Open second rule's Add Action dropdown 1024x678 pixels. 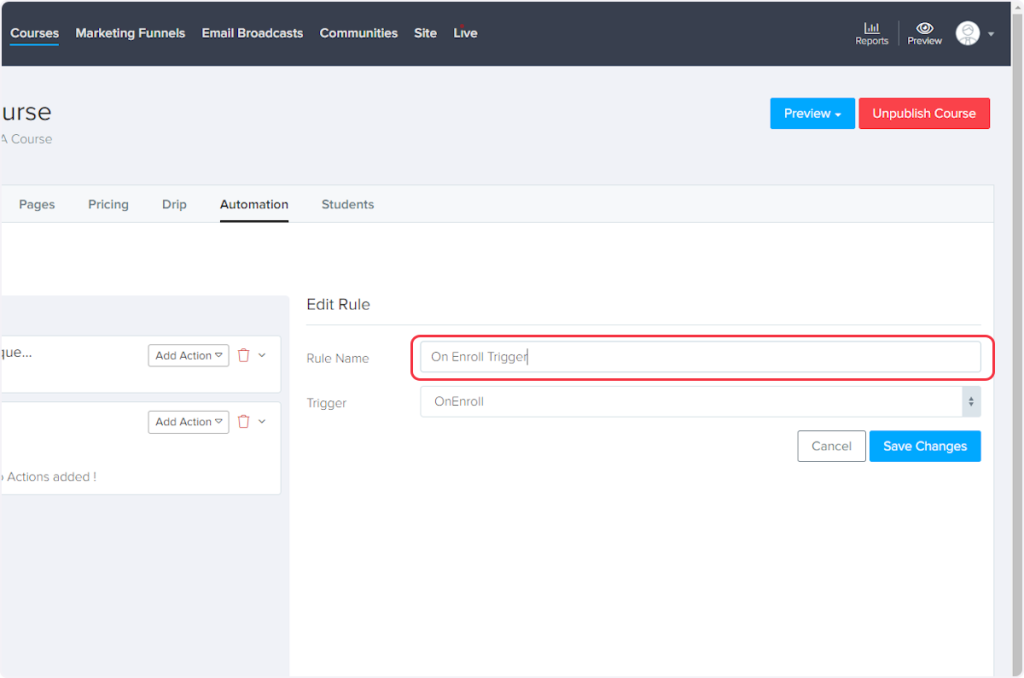(188, 422)
